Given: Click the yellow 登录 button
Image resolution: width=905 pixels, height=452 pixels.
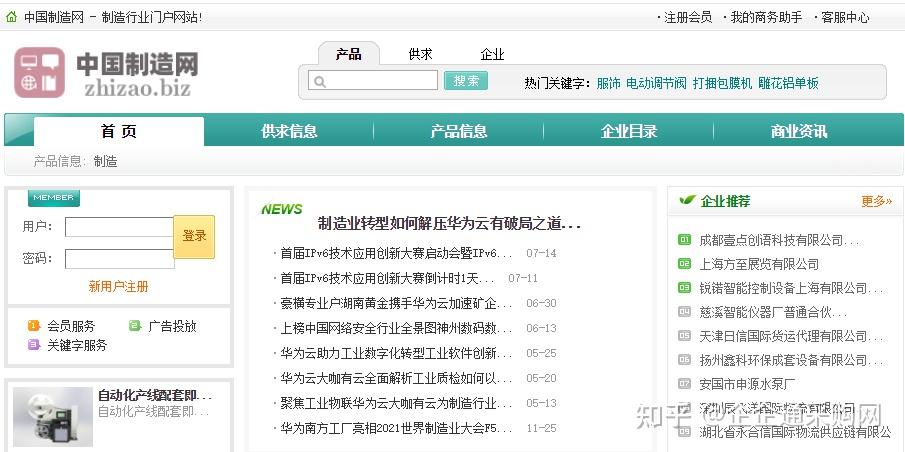Looking at the screenshot, I should pos(194,237).
